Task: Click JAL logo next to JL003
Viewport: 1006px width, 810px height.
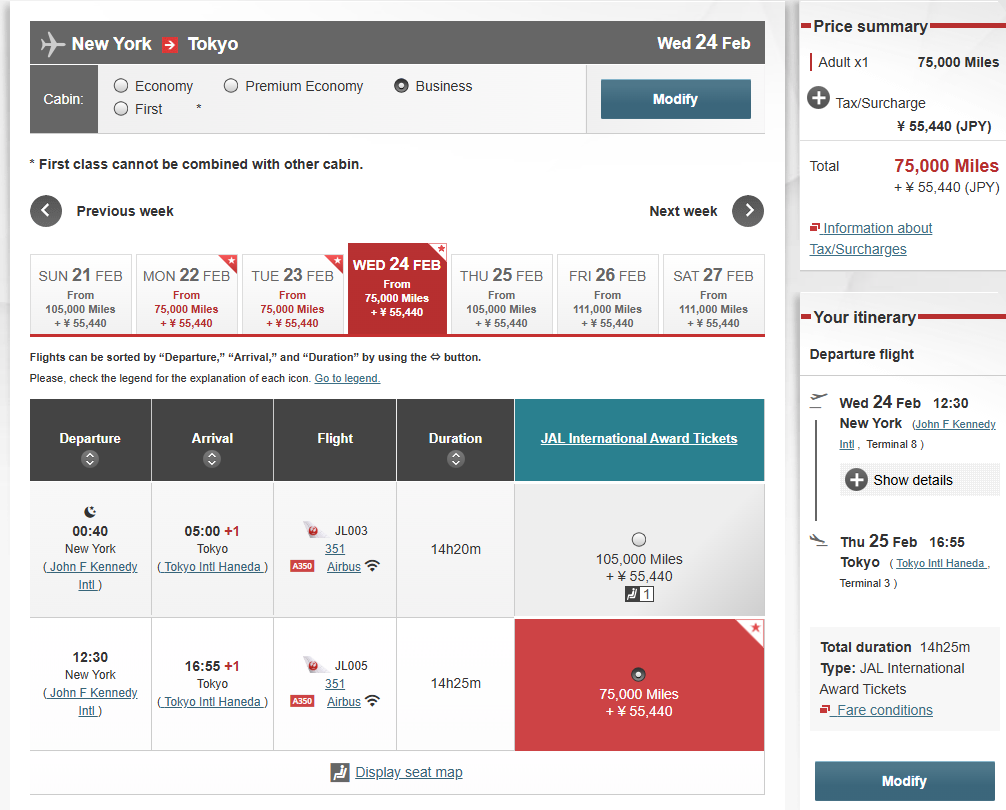Action: click(313, 530)
